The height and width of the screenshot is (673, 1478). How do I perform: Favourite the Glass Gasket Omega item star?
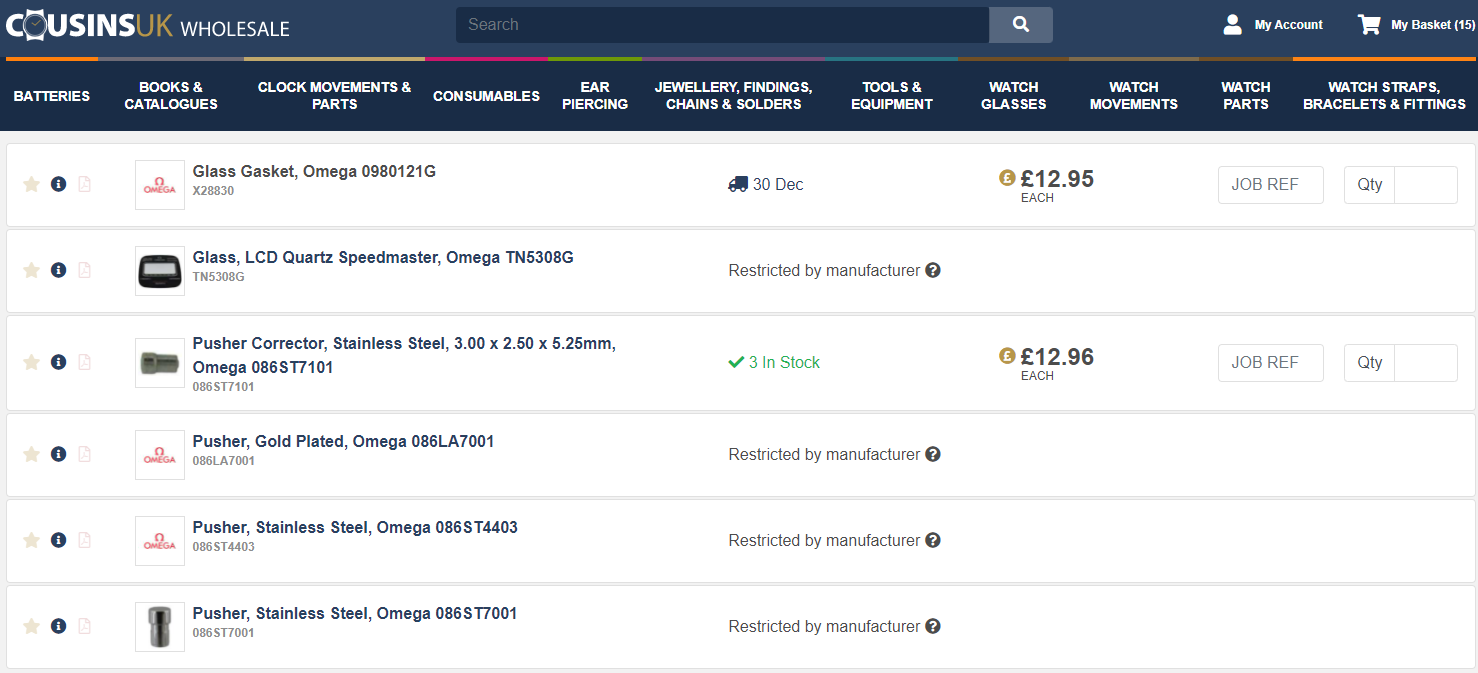(31, 184)
